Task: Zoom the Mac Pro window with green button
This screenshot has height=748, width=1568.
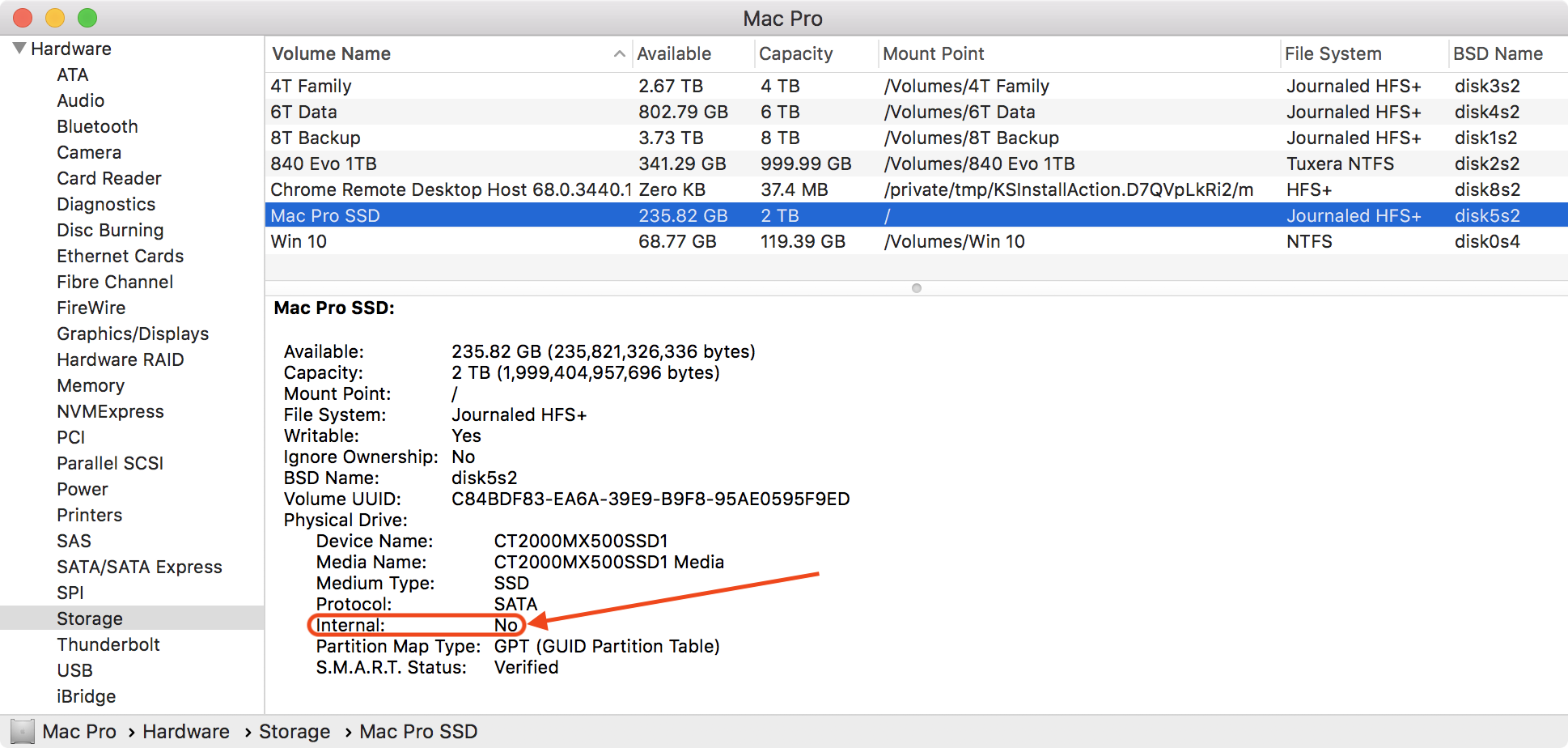Action: tap(87, 18)
